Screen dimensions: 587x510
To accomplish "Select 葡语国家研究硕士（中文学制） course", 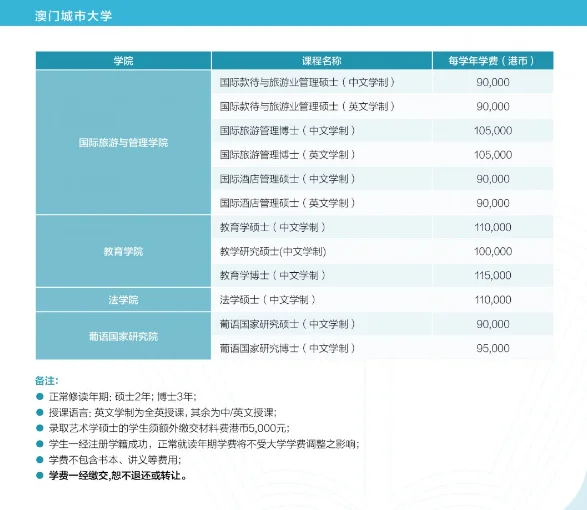I will [x=288, y=324].
